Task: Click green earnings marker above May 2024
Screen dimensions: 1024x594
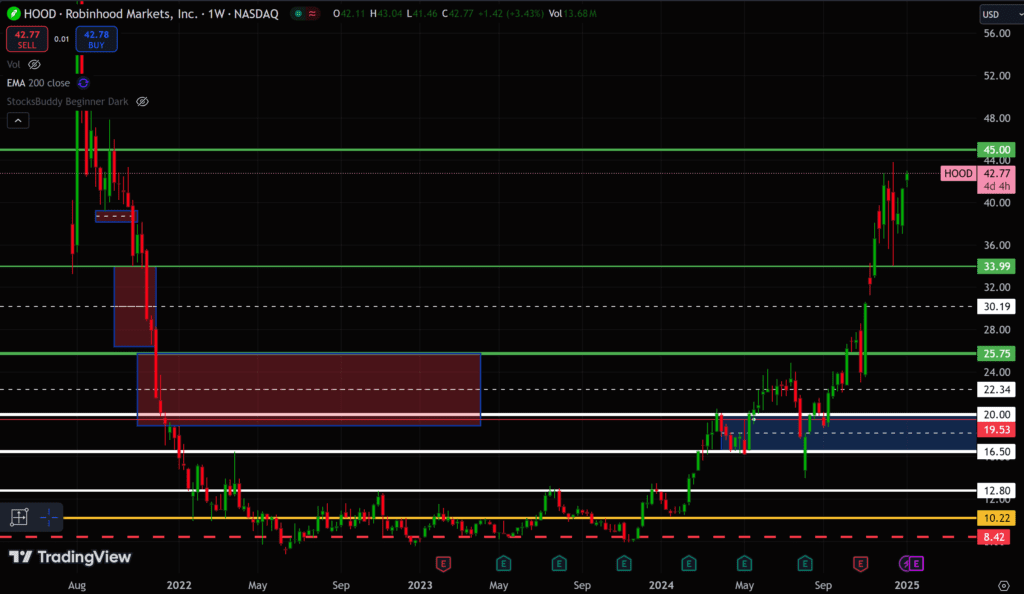Action: (744, 563)
